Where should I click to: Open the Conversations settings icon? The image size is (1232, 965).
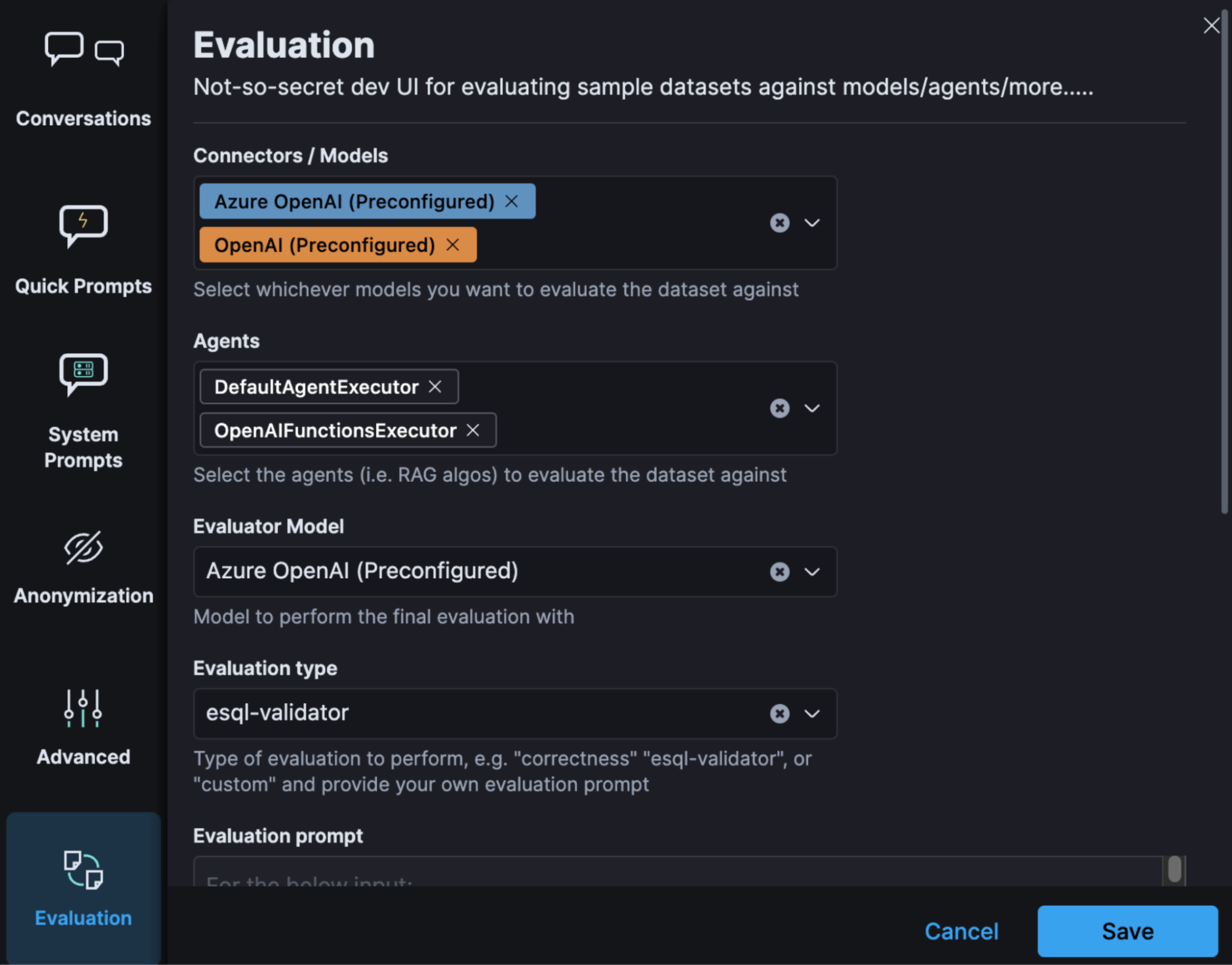(x=84, y=49)
